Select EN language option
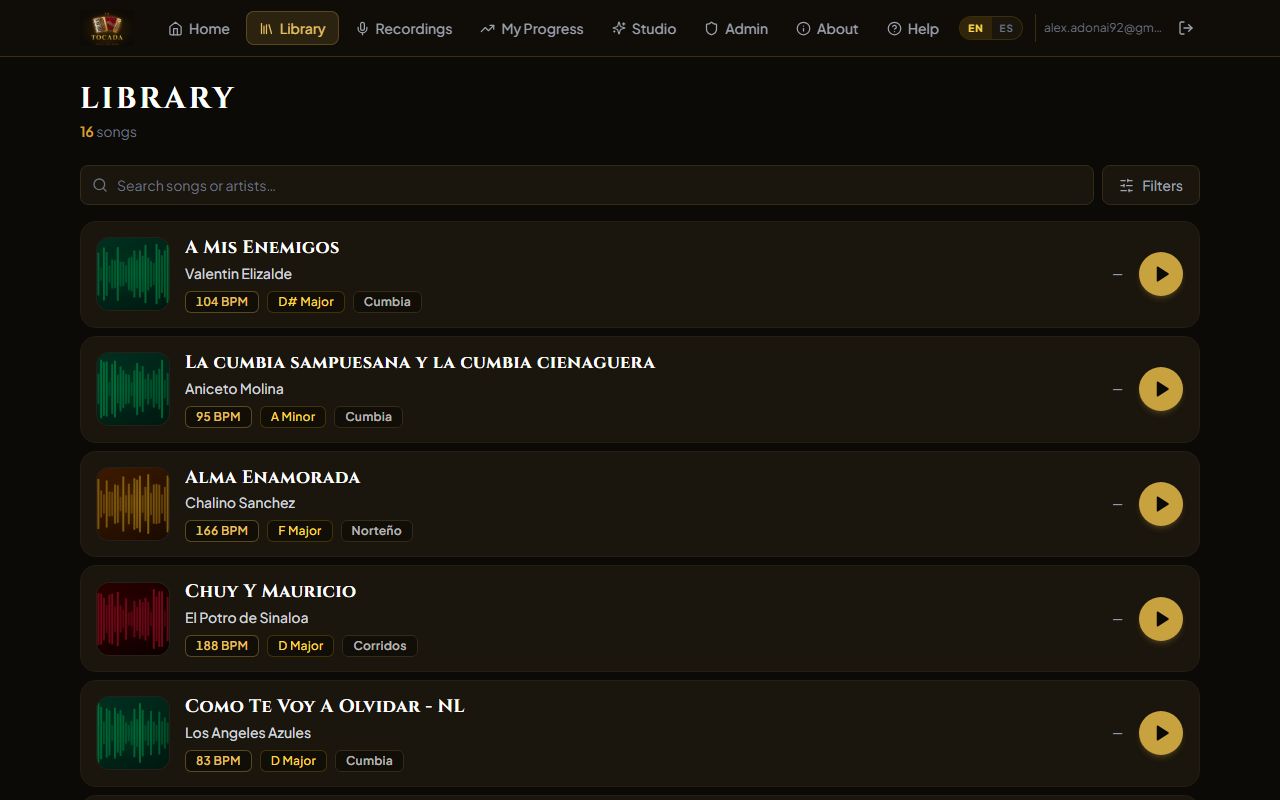Viewport: 1280px width, 800px height. point(975,28)
